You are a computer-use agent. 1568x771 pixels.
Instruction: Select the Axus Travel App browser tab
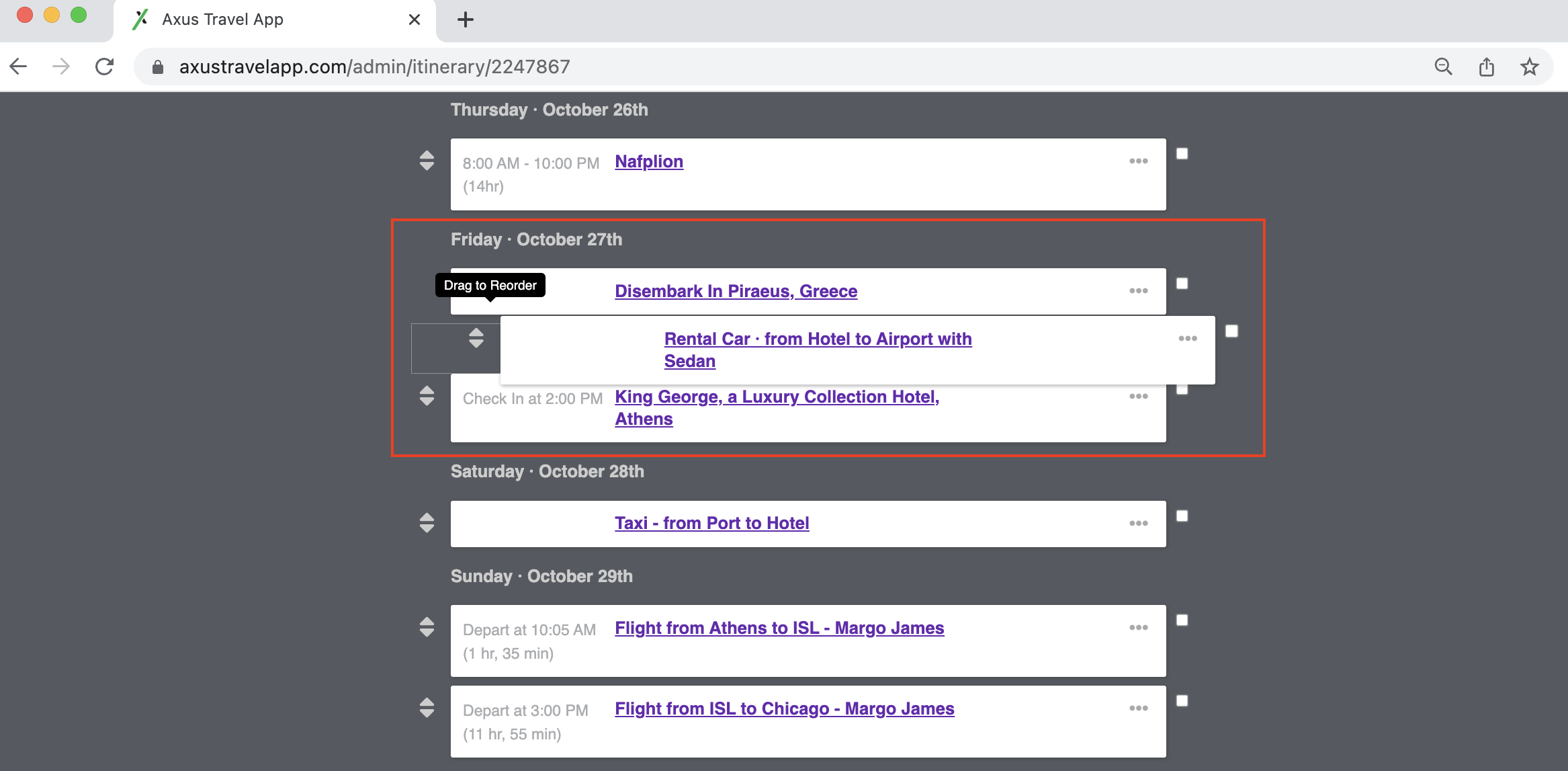(222, 19)
